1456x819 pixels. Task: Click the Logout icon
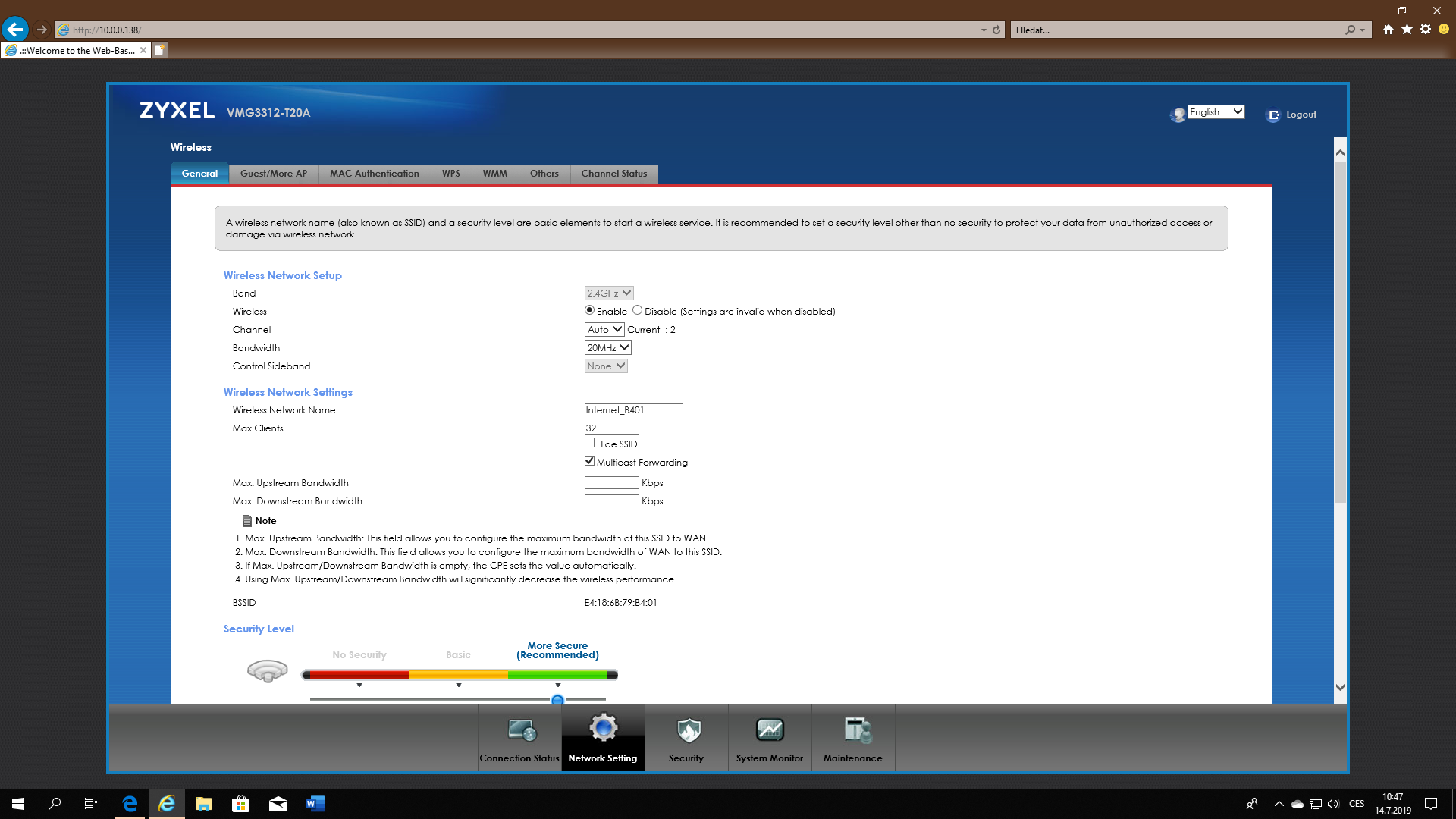tap(1273, 115)
